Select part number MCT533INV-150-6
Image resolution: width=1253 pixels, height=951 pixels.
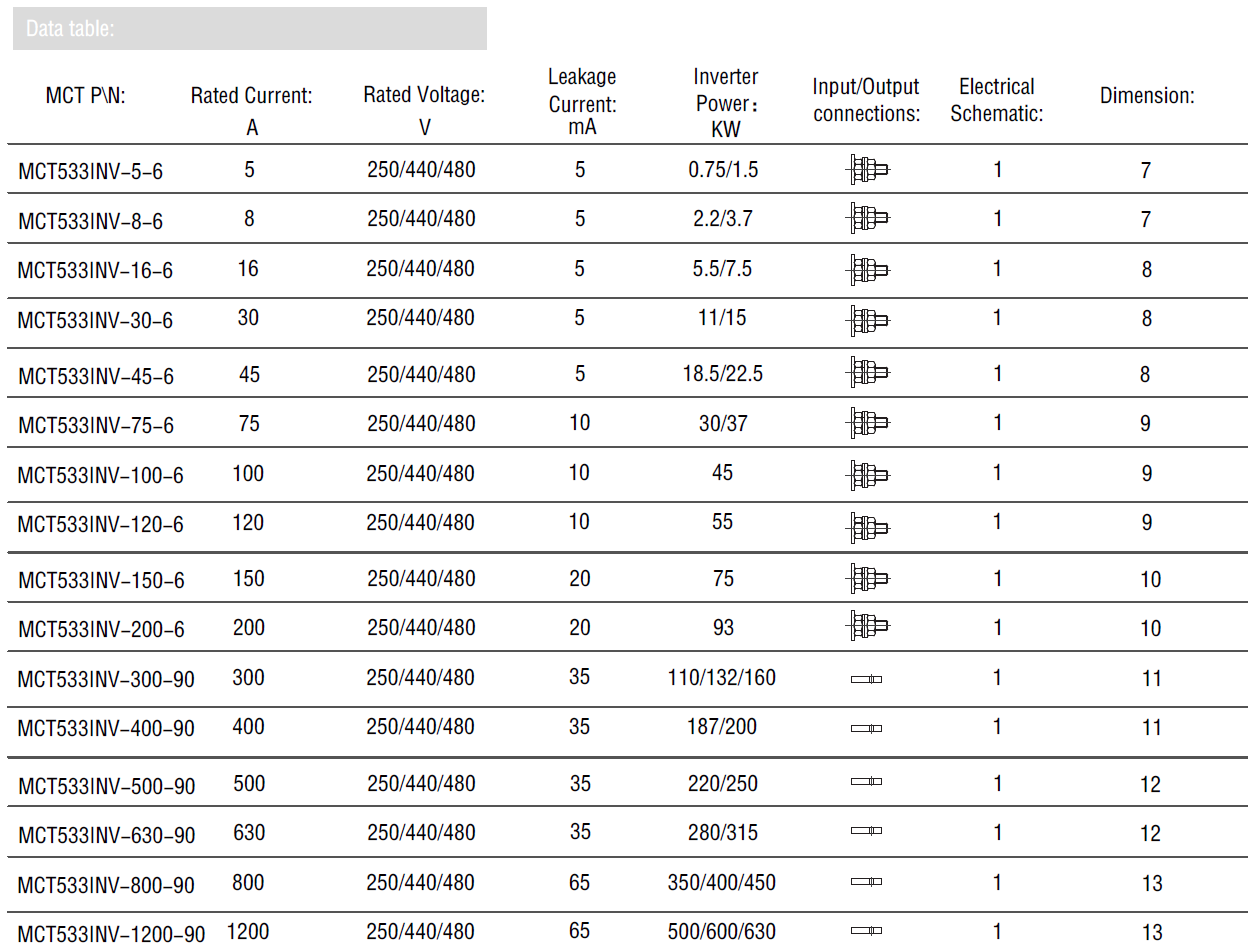(100, 581)
